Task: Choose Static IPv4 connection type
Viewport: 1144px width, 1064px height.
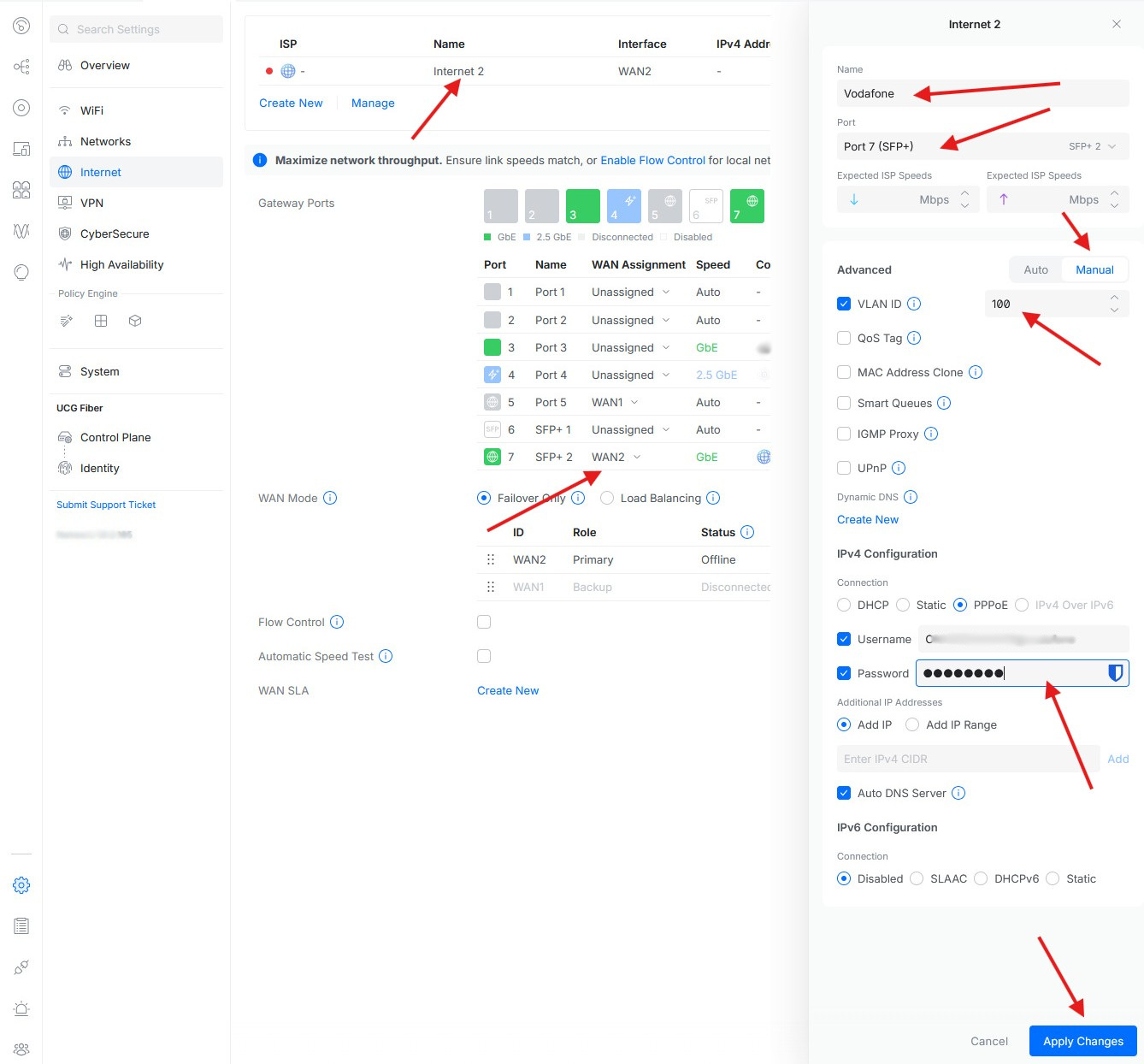Action: [x=903, y=605]
